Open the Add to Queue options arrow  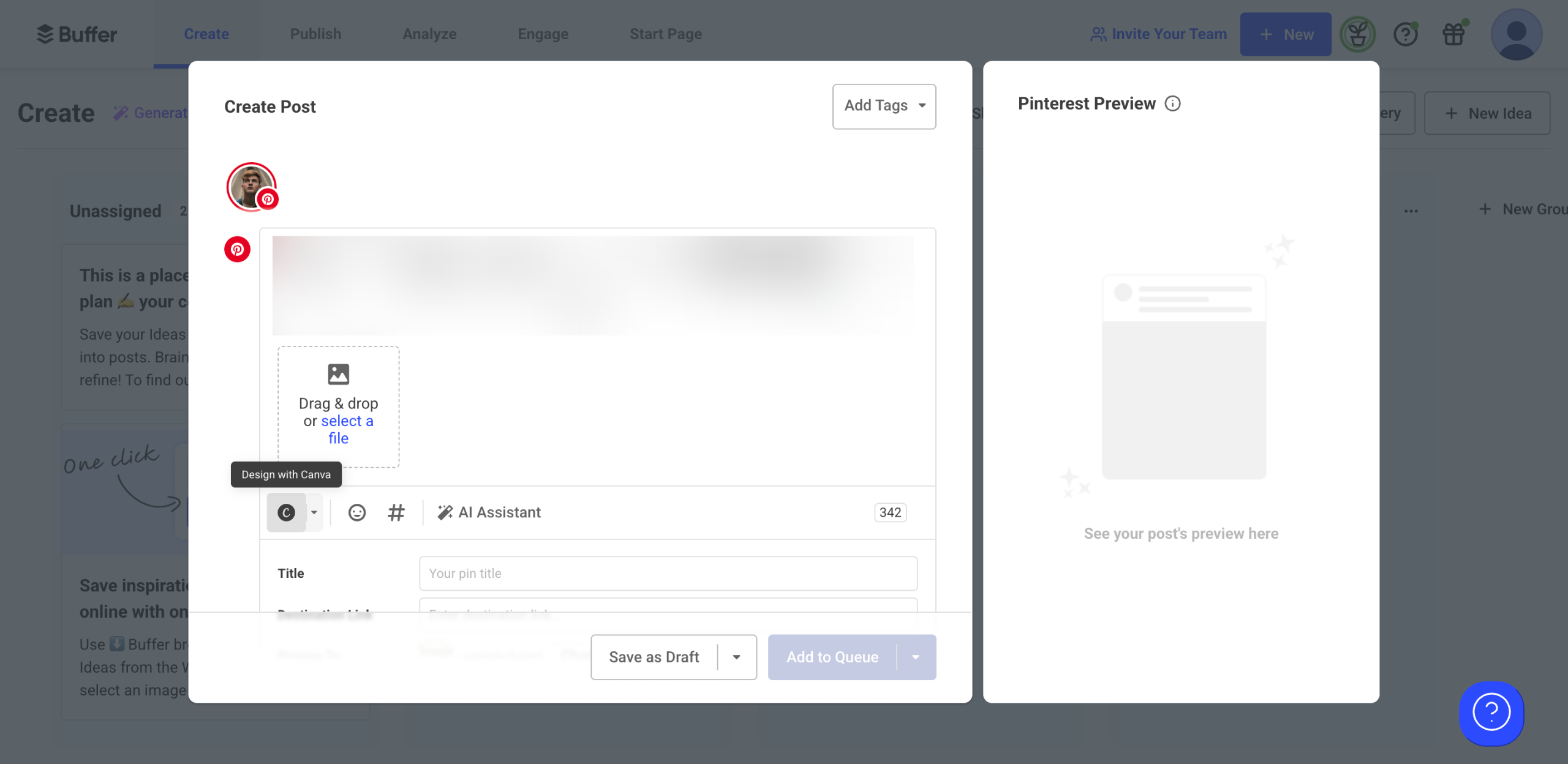(916, 657)
